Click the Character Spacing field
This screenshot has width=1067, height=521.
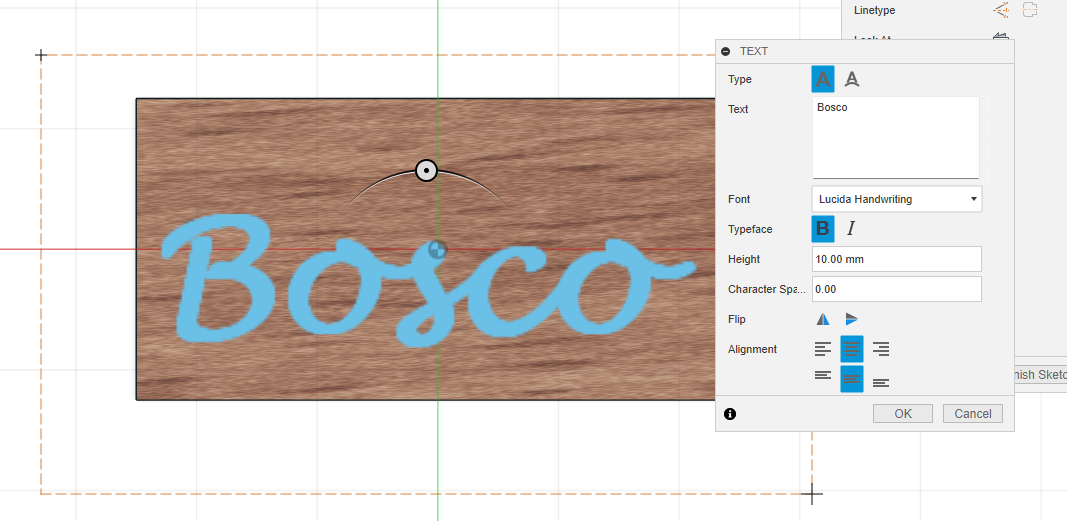pos(896,289)
